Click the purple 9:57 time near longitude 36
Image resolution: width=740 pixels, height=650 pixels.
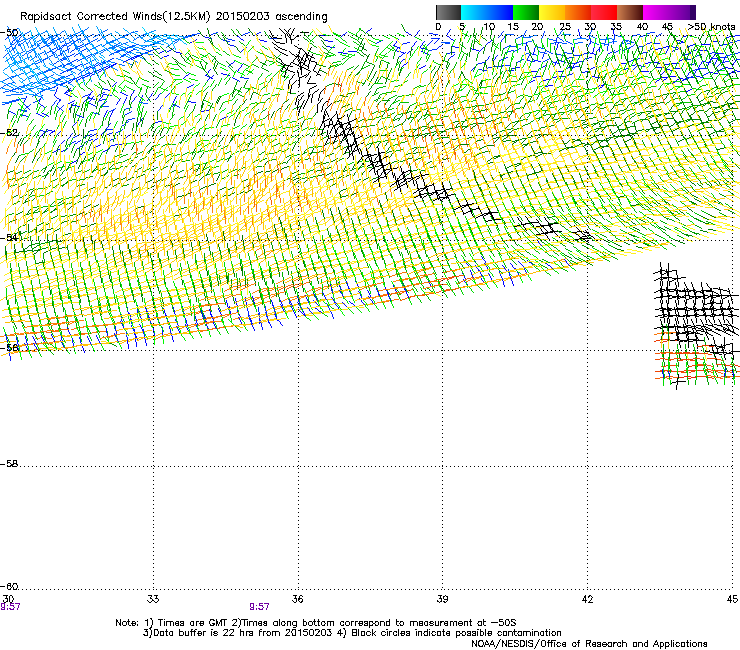coord(260,607)
